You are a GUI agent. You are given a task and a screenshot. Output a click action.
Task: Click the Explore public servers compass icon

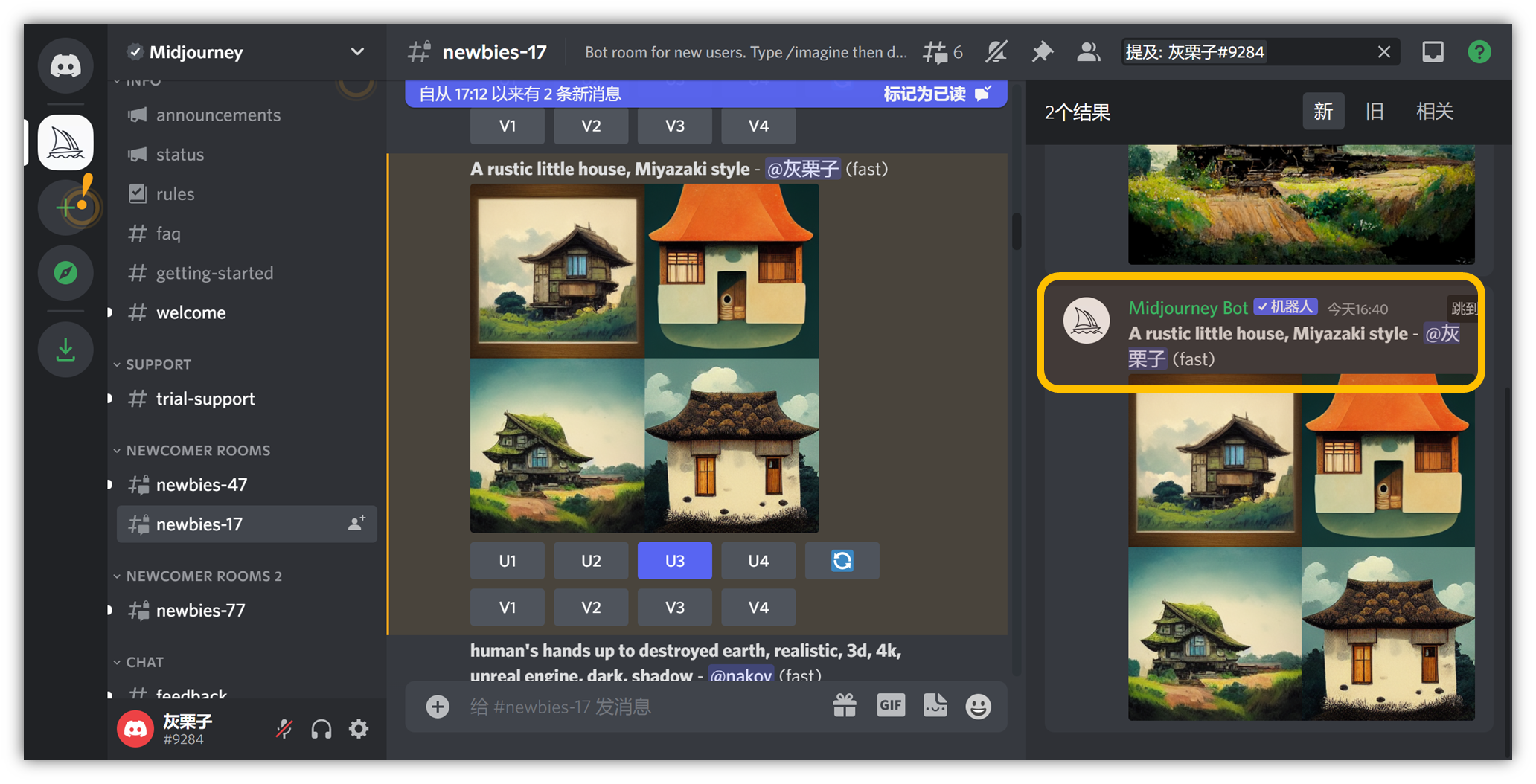[x=65, y=273]
